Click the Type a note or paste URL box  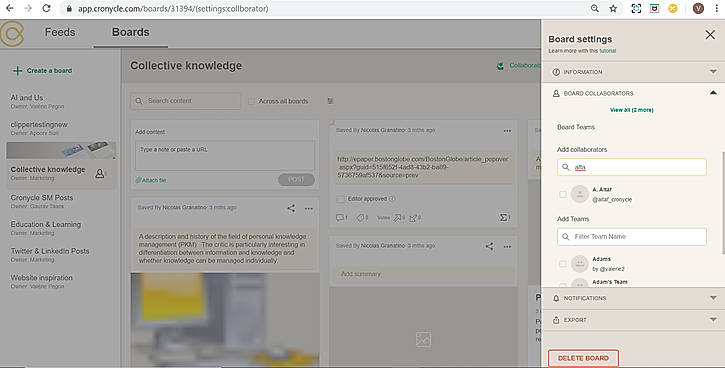point(225,156)
